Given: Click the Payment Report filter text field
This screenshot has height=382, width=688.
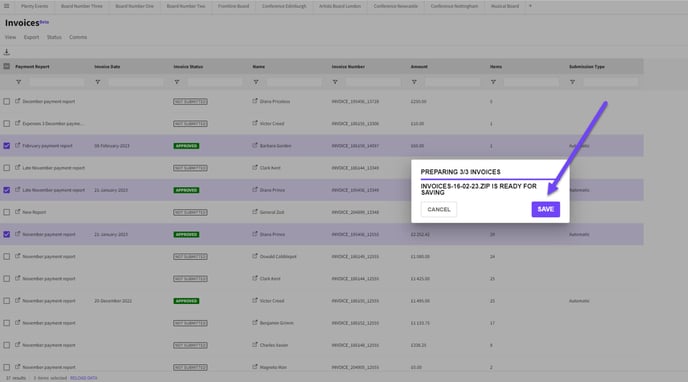Looking at the screenshot, I should 56,82.
